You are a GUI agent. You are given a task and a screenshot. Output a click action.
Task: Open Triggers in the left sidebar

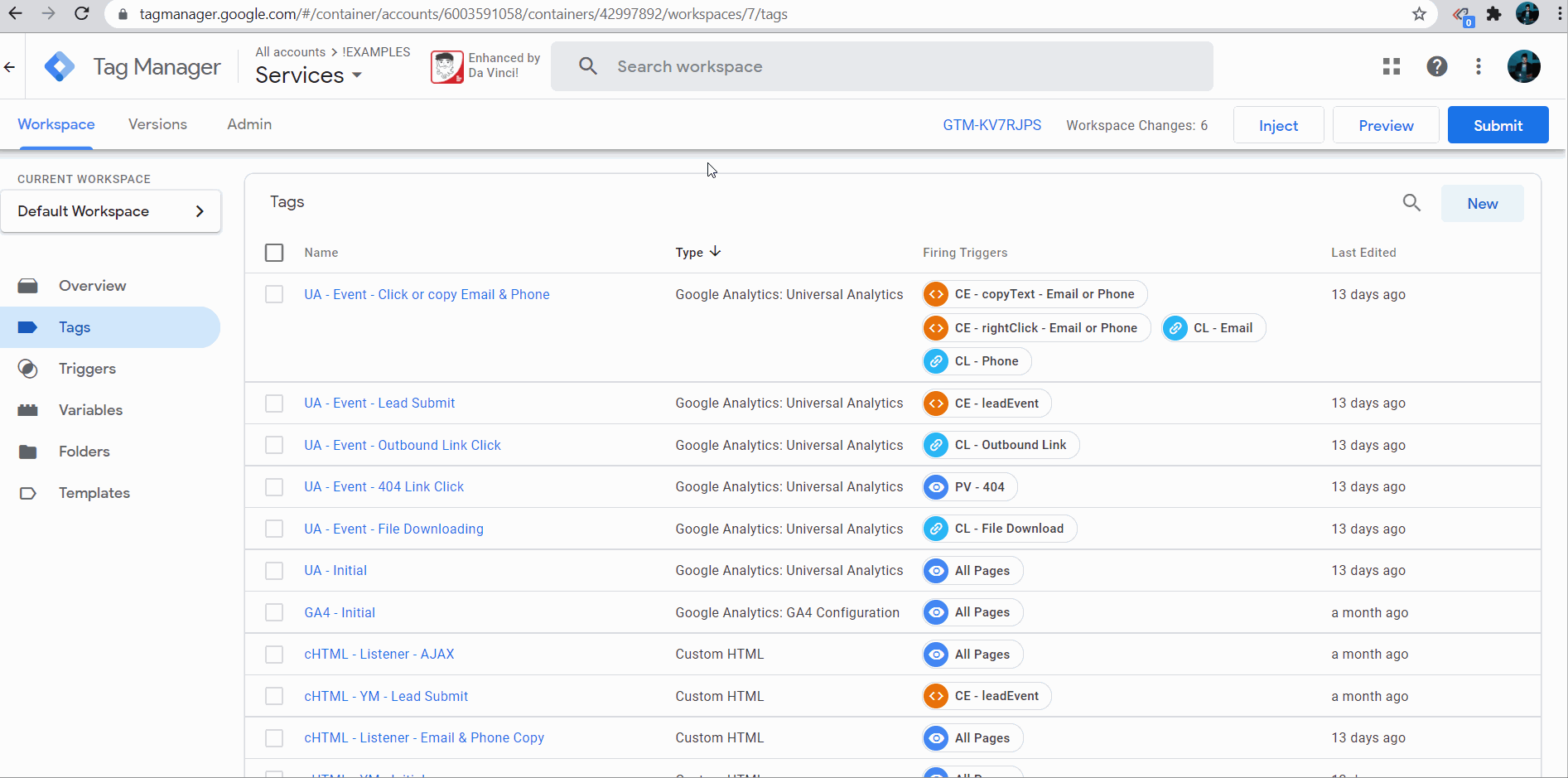(x=87, y=369)
